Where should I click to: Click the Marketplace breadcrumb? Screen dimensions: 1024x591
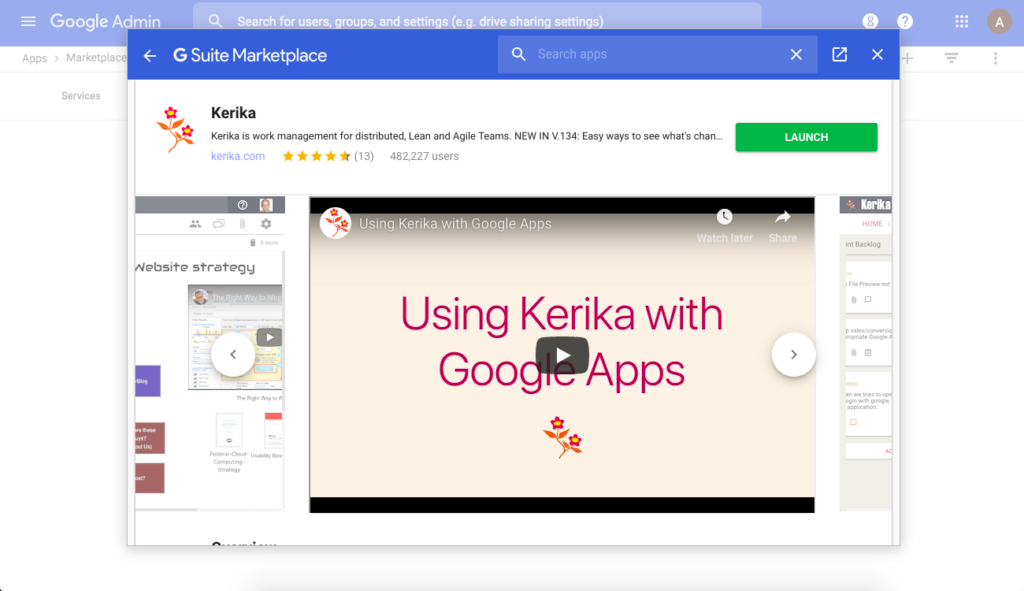pos(96,57)
